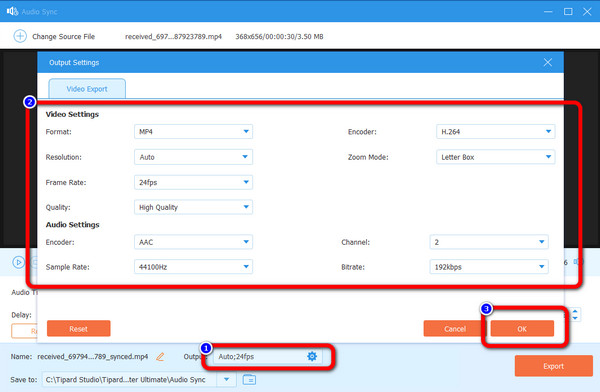Click the play button behind the dialog
The image size is (600, 392).
(x=18, y=262)
